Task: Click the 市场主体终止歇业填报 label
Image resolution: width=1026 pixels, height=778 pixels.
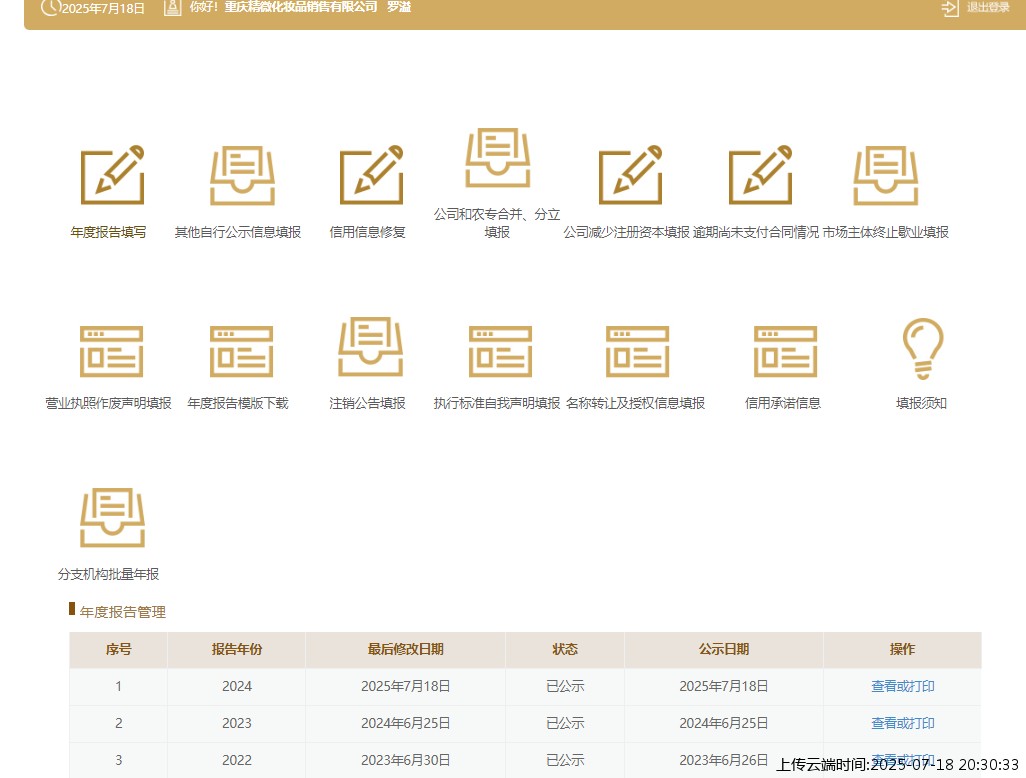Action: coord(886,232)
